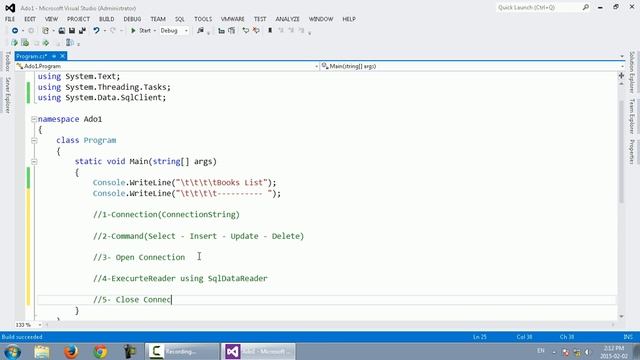
Task: Open the EDIT menu
Action: (x=30, y=19)
